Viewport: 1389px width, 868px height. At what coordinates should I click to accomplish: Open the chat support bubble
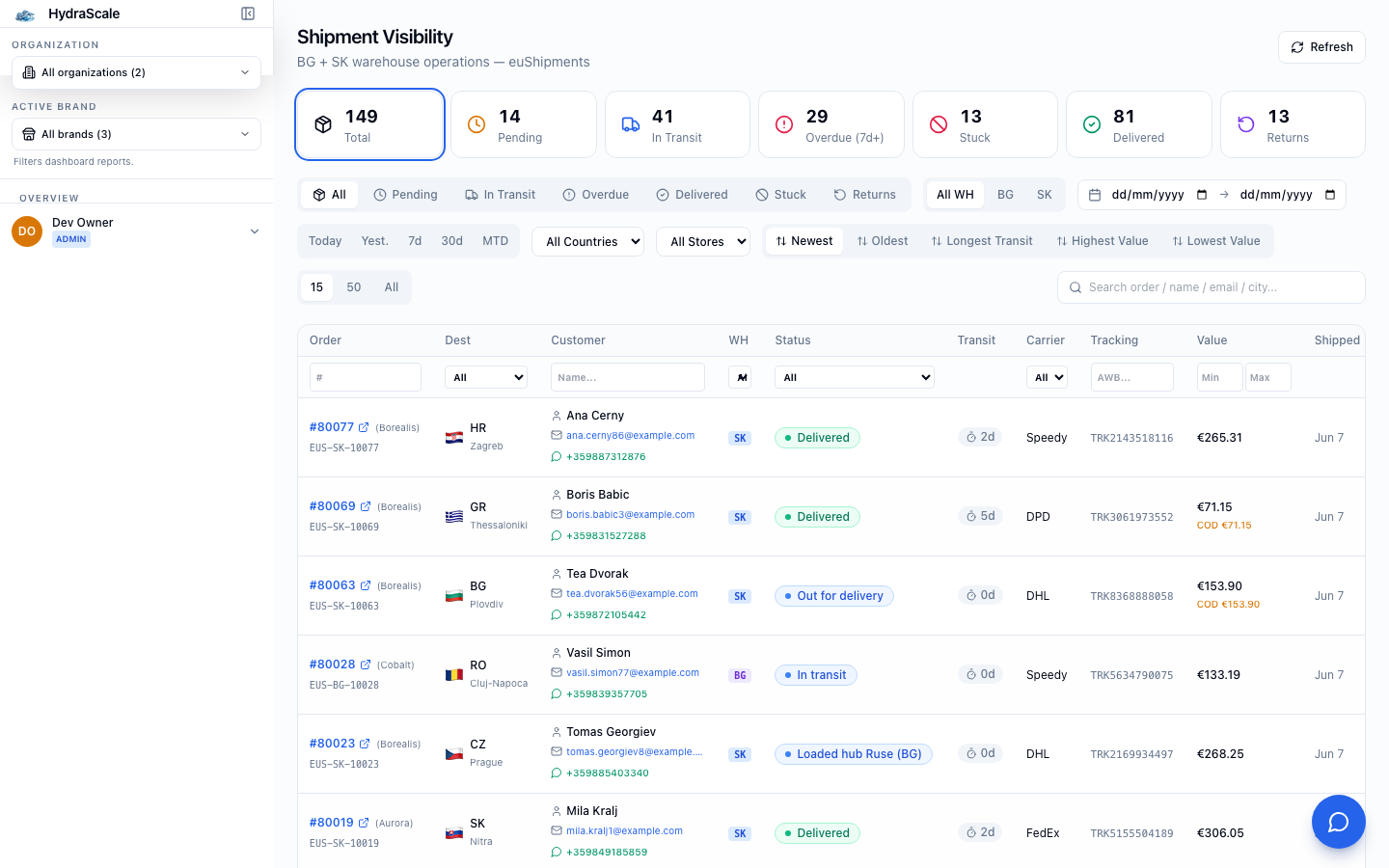pos(1338,822)
